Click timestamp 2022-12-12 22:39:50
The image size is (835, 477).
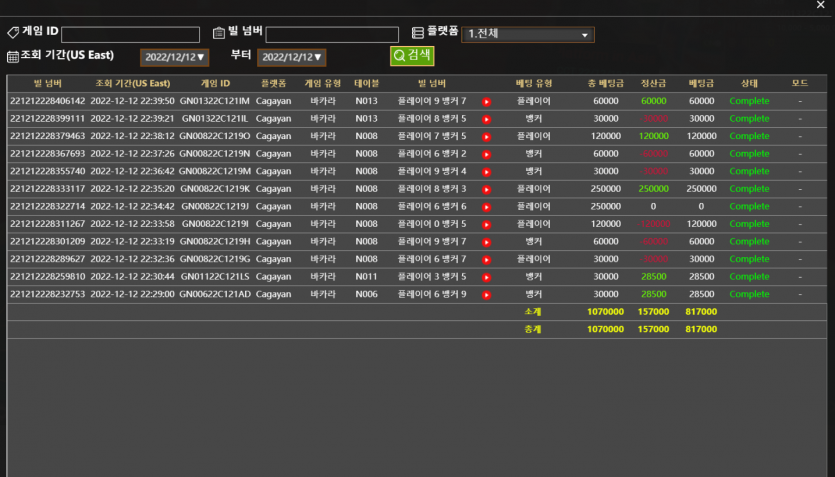point(133,101)
